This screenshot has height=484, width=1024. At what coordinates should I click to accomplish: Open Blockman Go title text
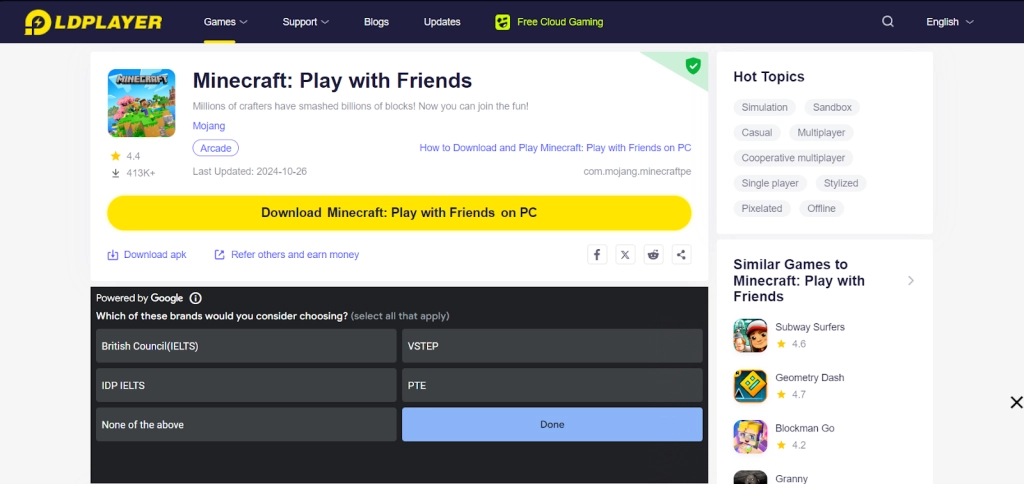[805, 428]
